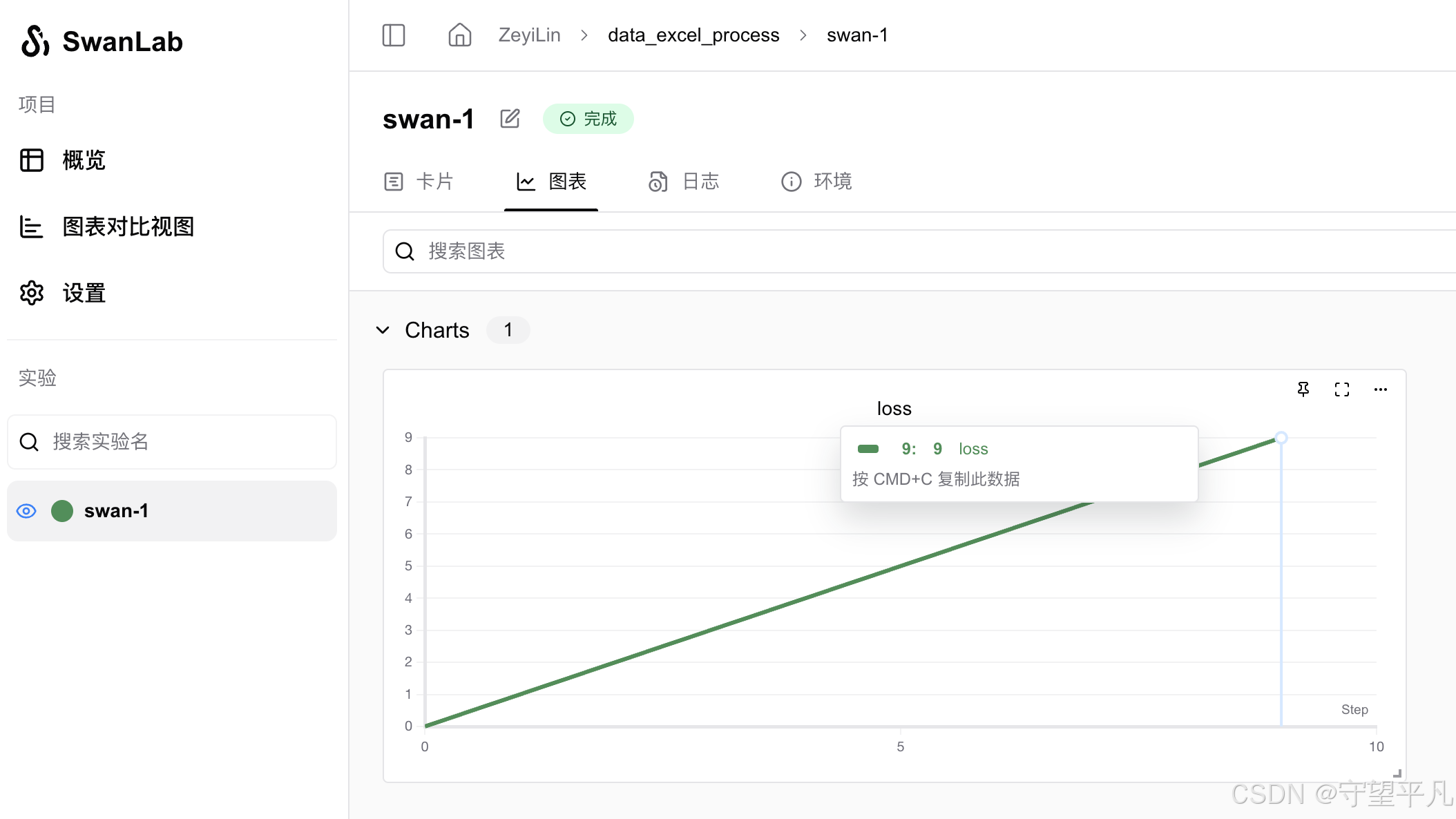The width and height of the screenshot is (1456, 819).
Task: Hide swan-1 experiment using the eye toggle
Action: pos(26,511)
